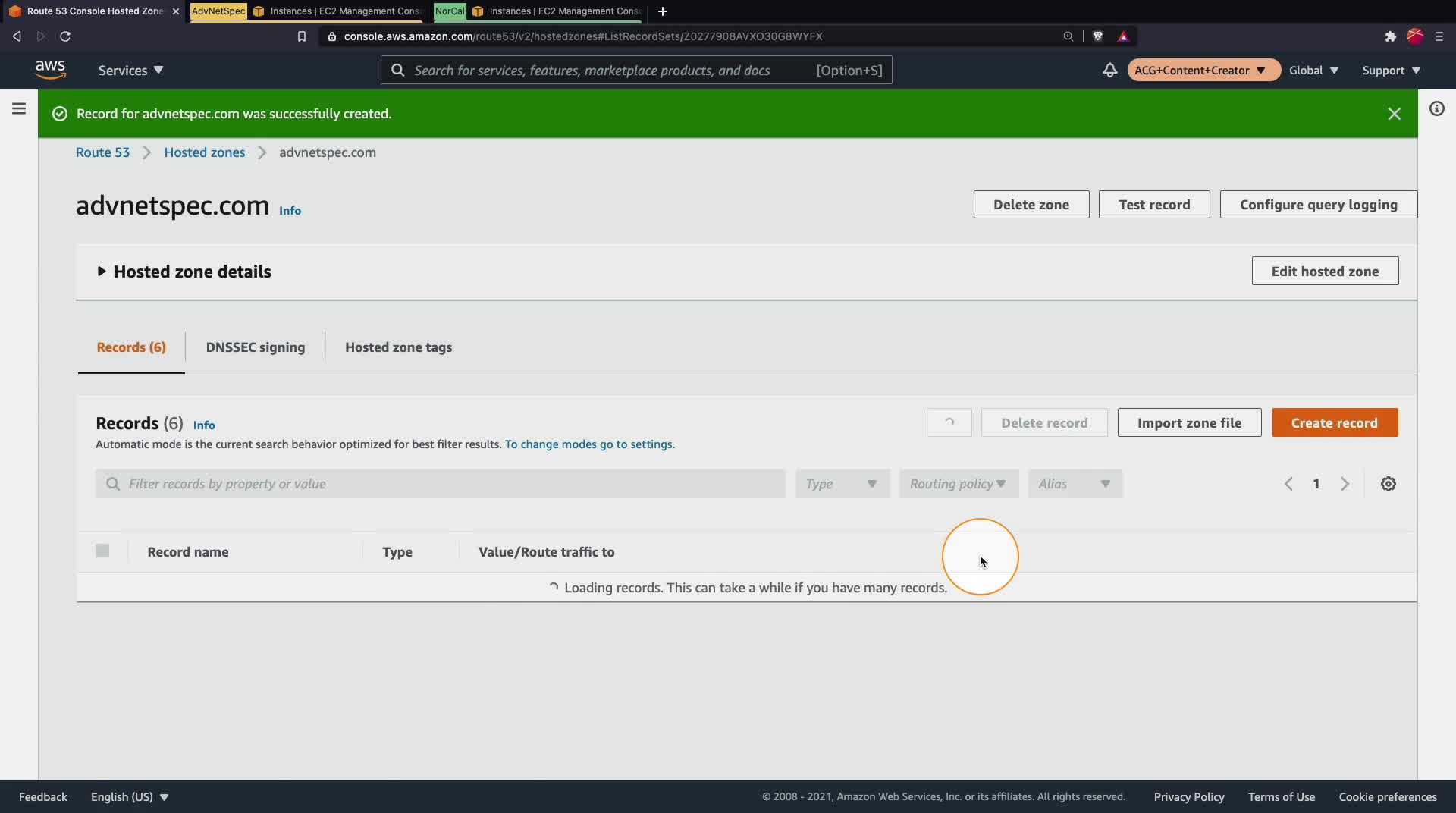Switch to the DNSSEC signing tab
The width and height of the screenshot is (1456, 813).
256,347
